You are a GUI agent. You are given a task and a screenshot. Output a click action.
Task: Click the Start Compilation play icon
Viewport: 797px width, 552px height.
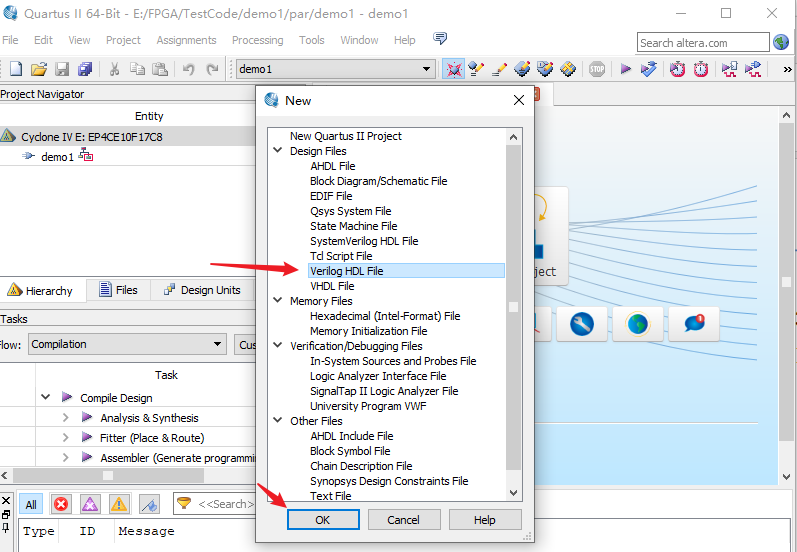tap(626, 69)
